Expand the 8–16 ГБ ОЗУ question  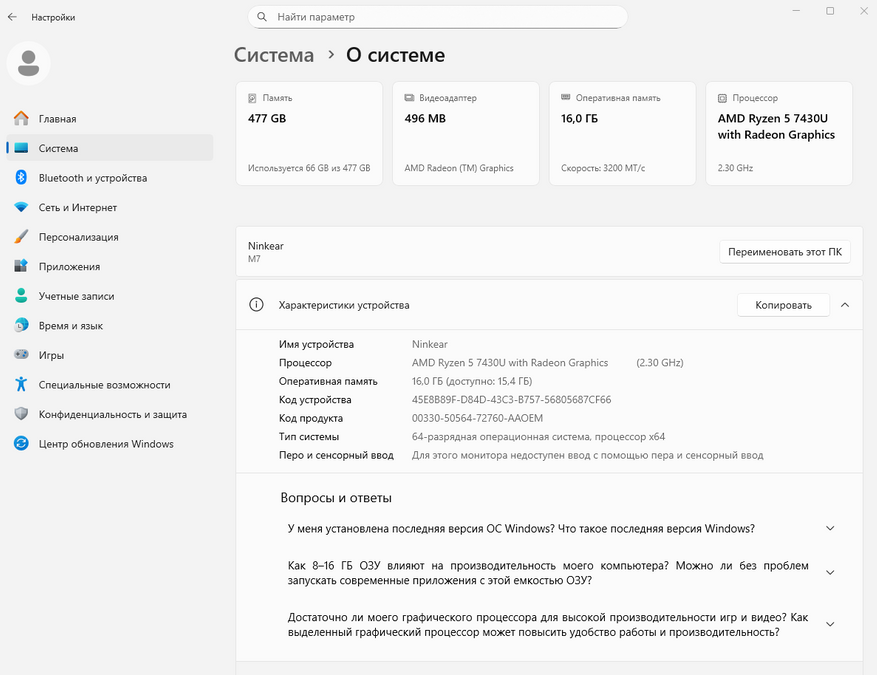point(830,573)
